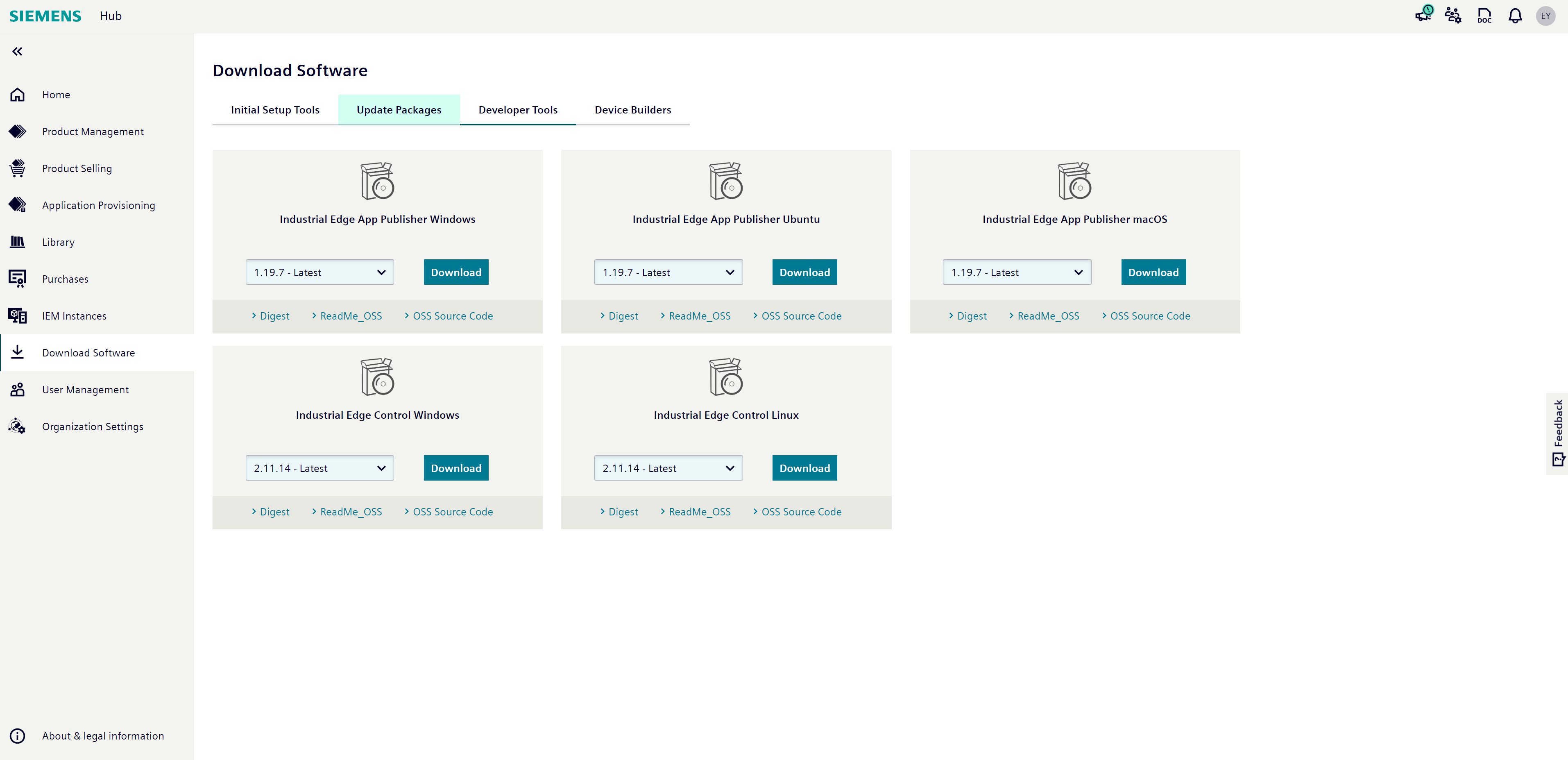Open OSS Source Code for Edge Control Windows
This screenshot has height=760, width=1568.
point(449,512)
